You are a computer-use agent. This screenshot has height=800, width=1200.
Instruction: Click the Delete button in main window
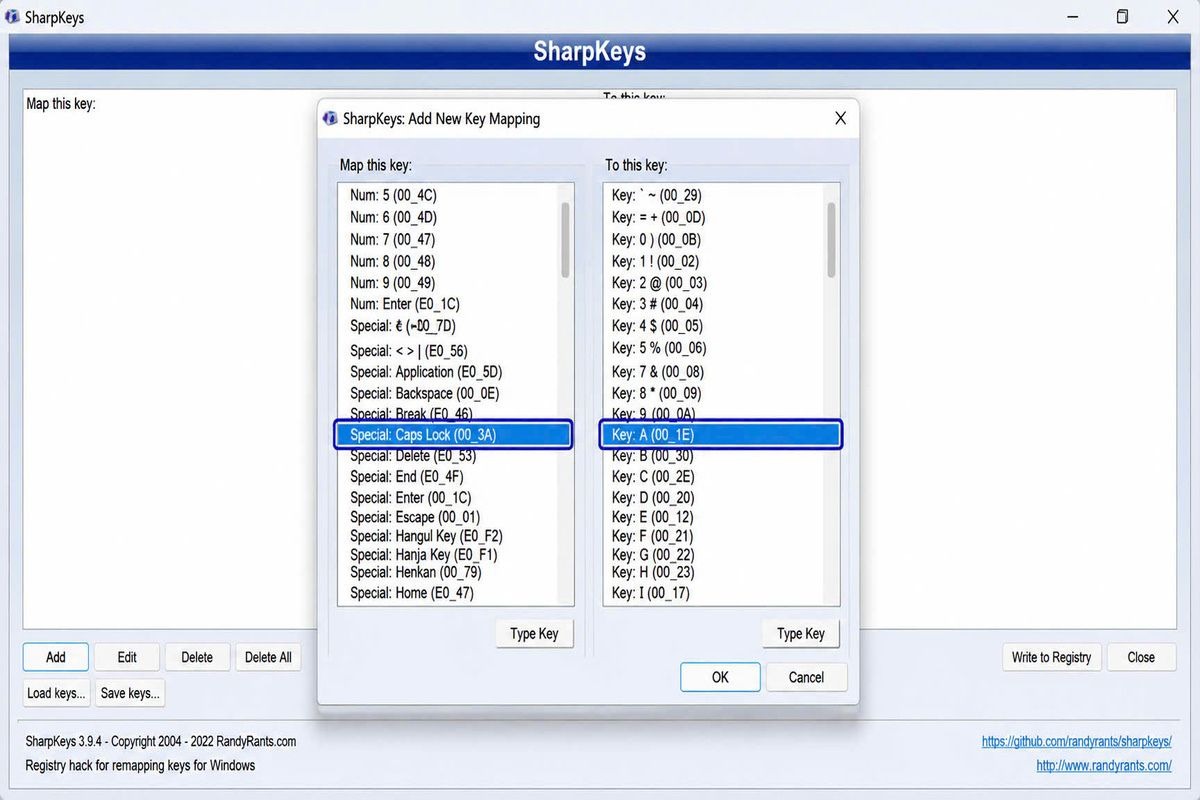pyautogui.click(x=197, y=657)
